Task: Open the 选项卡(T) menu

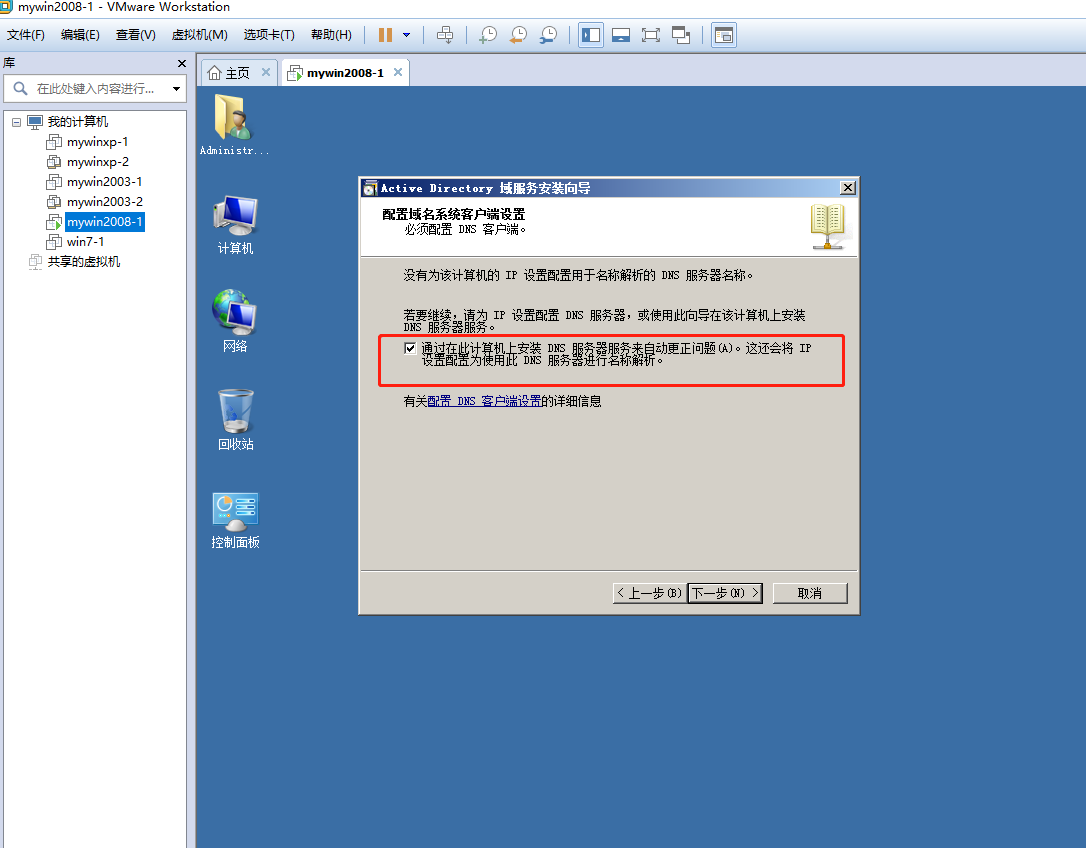Action: [269, 35]
